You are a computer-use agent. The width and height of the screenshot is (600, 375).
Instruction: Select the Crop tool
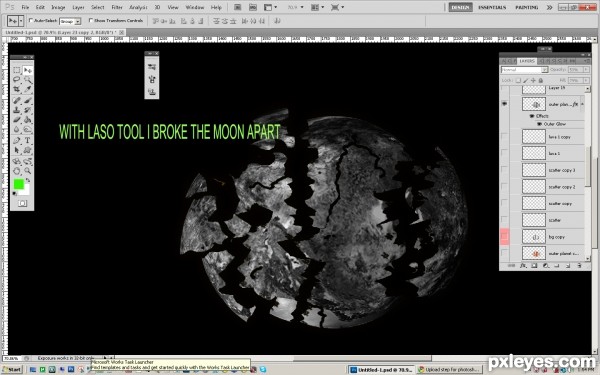click(16, 89)
